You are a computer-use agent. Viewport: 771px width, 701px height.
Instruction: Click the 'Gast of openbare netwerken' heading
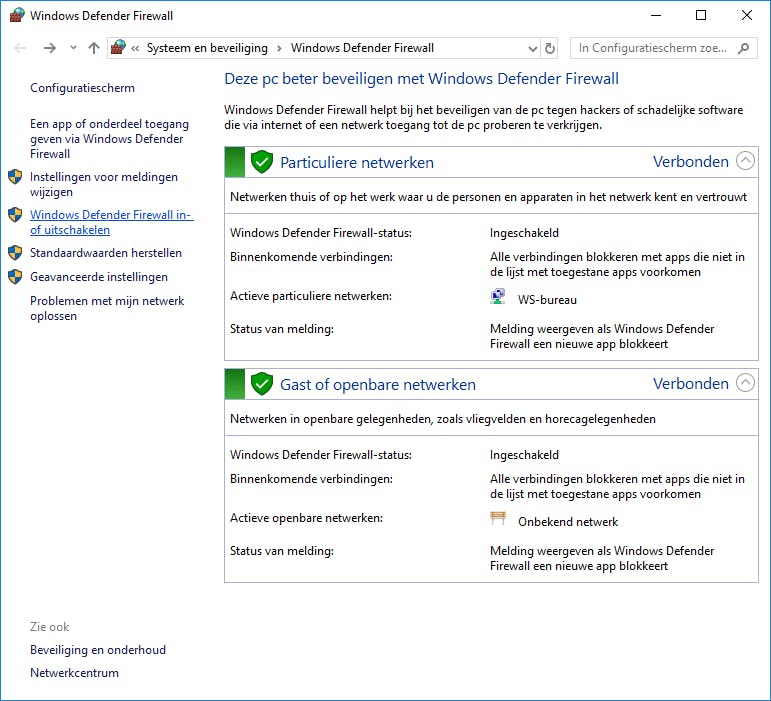tap(378, 384)
